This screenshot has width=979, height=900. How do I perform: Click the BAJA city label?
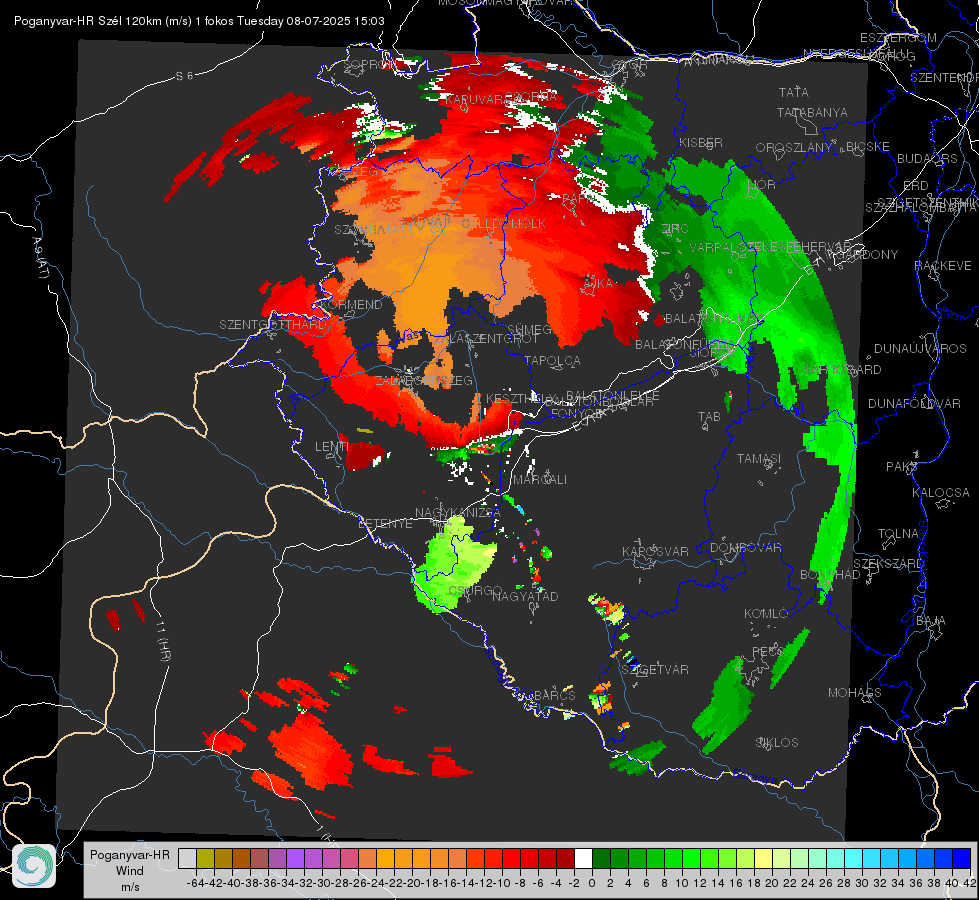[x=931, y=621]
